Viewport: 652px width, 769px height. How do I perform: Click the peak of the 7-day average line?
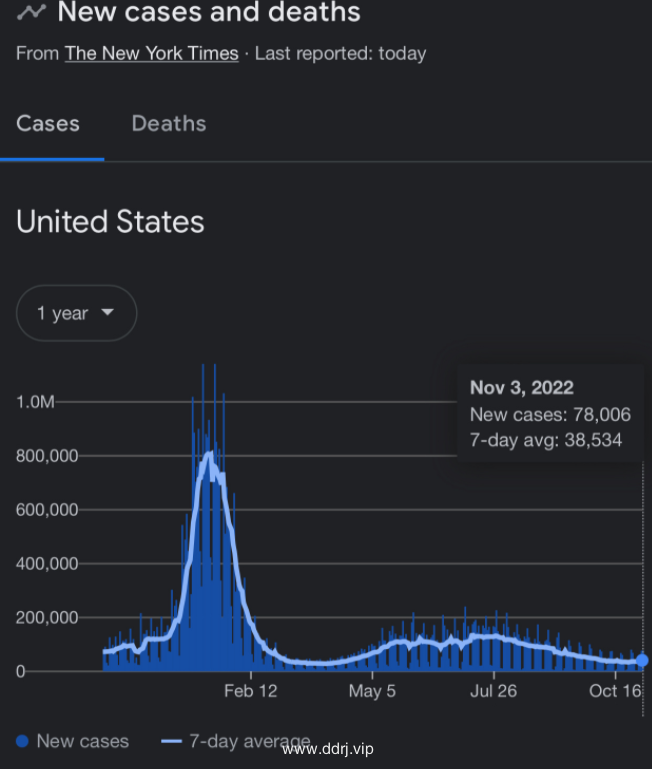coord(209,453)
